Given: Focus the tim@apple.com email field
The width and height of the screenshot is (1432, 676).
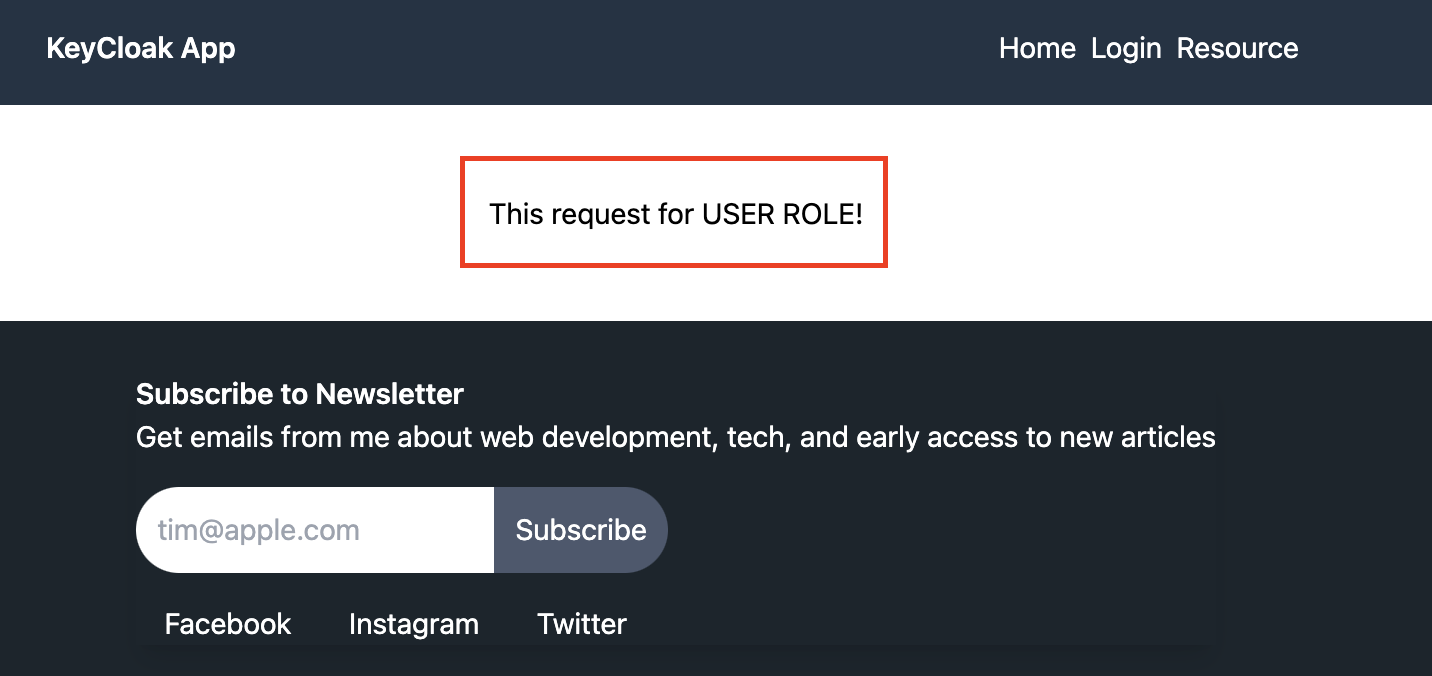Looking at the screenshot, I should click(315, 530).
